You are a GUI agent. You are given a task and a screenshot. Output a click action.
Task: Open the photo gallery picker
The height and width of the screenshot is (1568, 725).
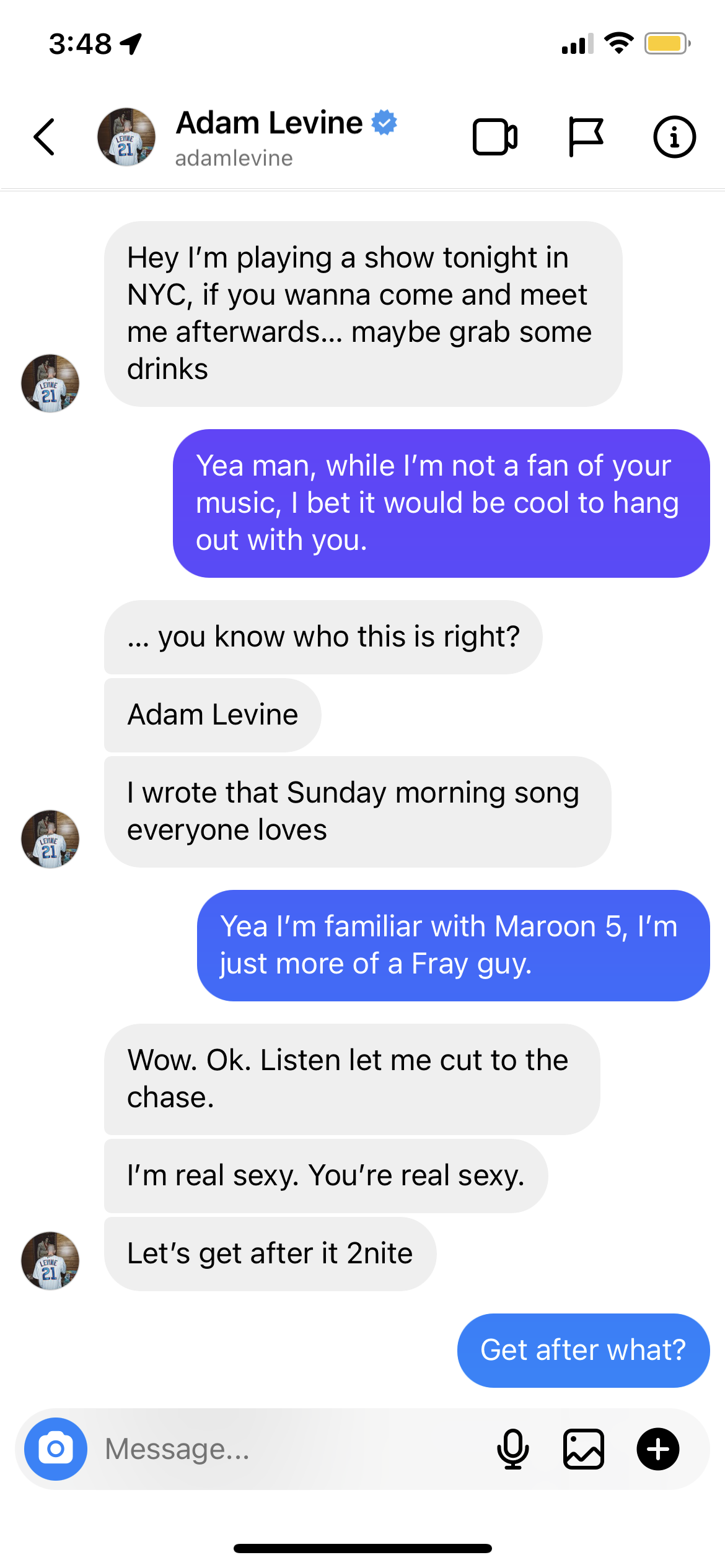tap(583, 1448)
